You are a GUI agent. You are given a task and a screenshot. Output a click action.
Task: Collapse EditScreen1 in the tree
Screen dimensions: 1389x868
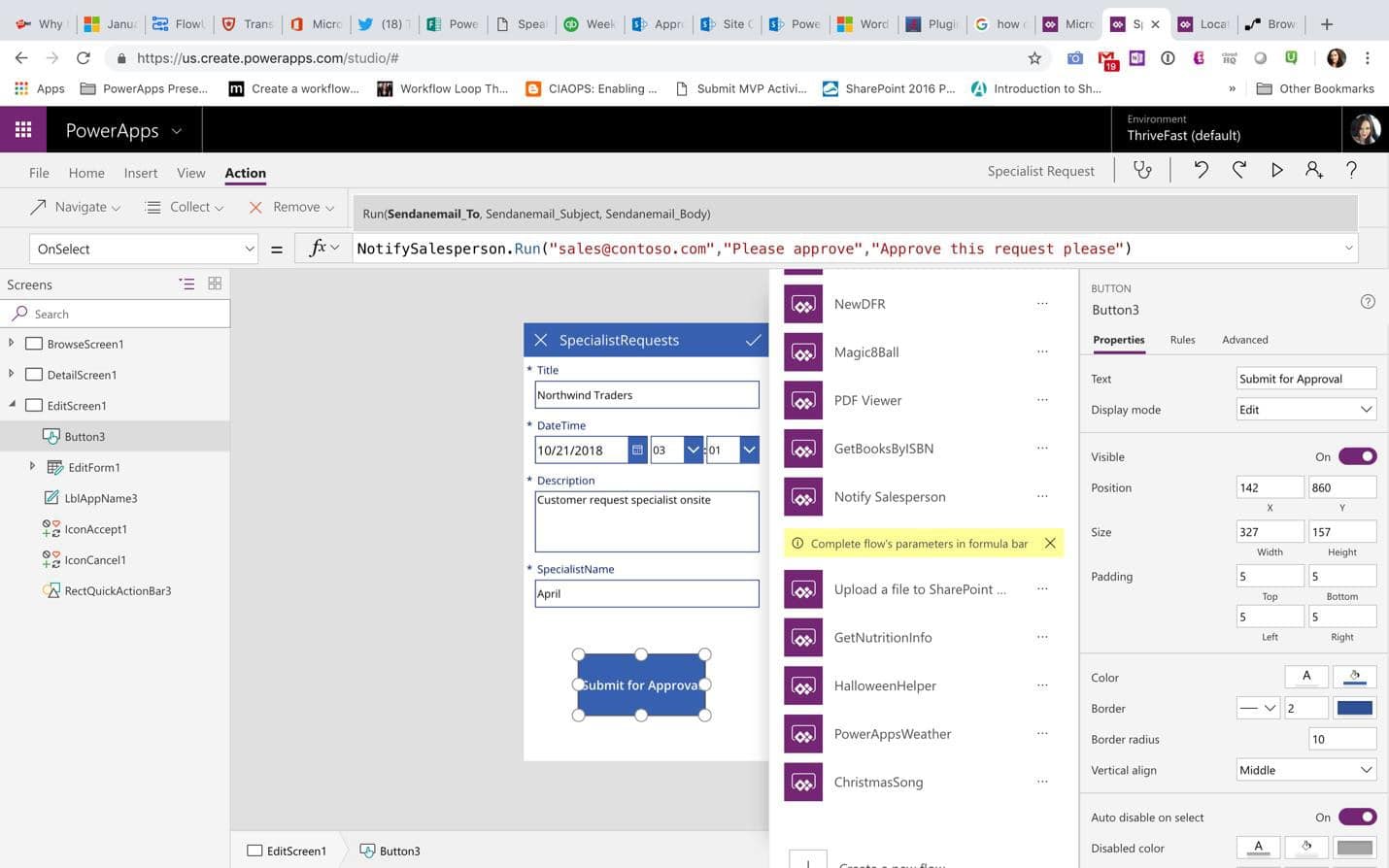(x=12, y=404)
